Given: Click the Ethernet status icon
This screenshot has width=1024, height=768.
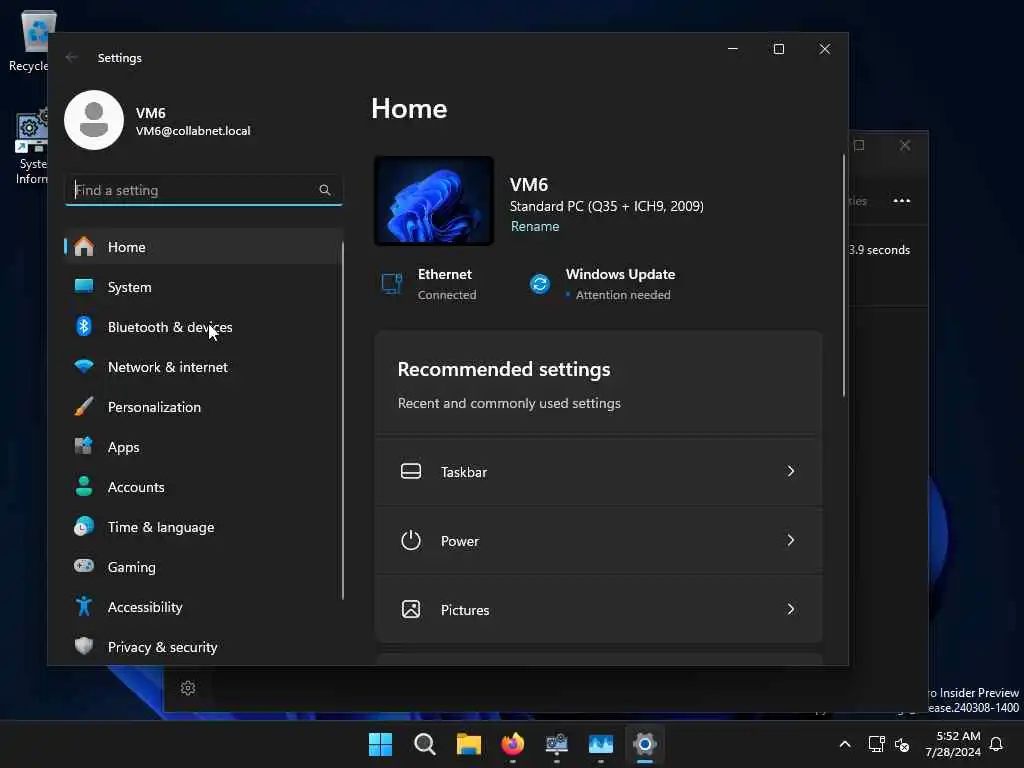Looking at the screenshot, I should click(392, 284).
